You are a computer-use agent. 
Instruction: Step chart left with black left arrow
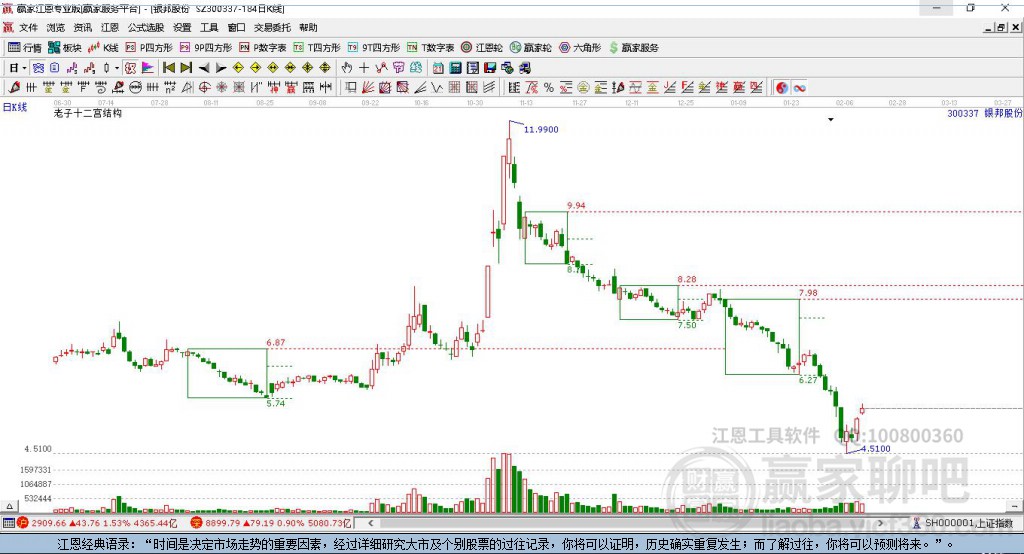point(204,68)
